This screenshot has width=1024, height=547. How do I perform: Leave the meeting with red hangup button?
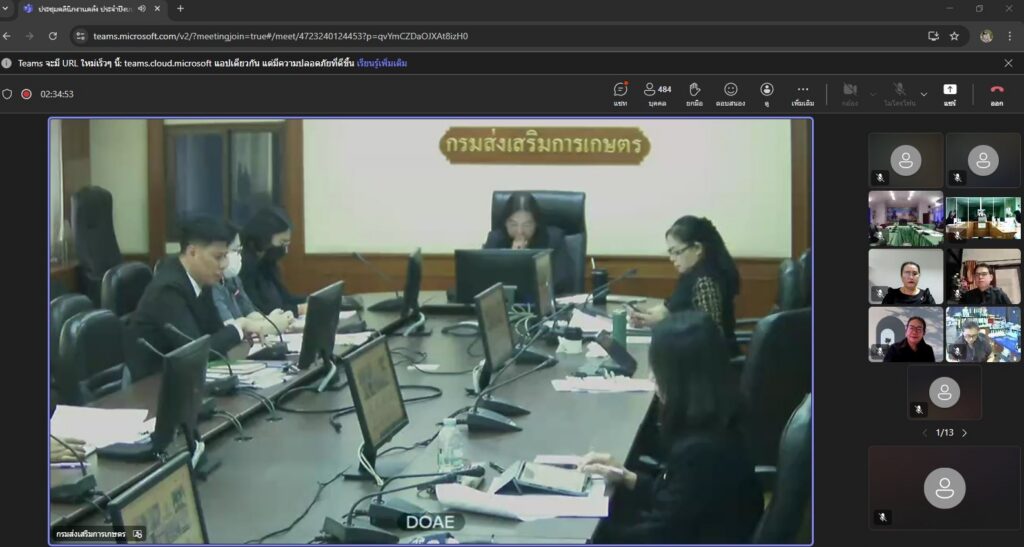[996, 93]
